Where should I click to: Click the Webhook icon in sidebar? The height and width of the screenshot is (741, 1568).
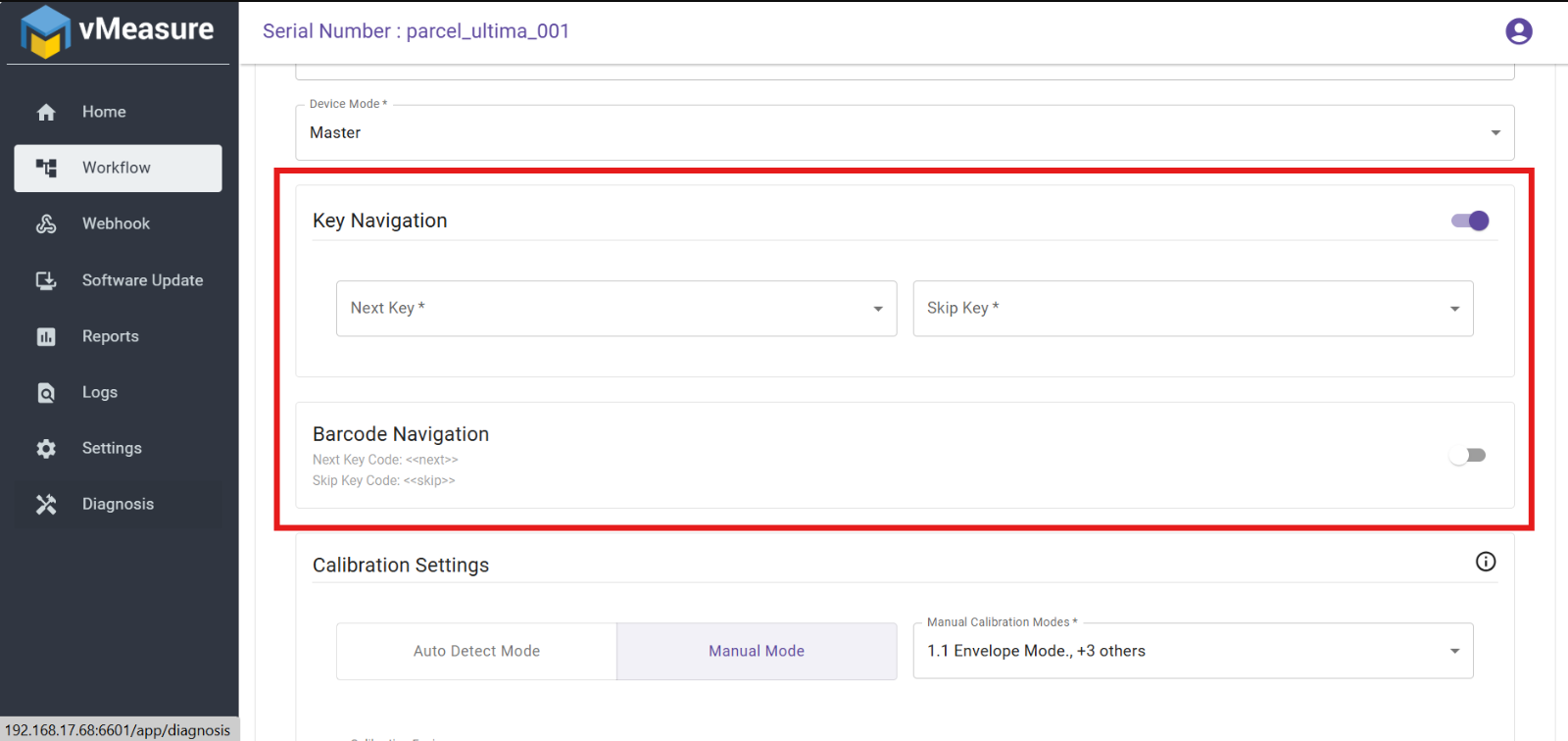[46, 224]
